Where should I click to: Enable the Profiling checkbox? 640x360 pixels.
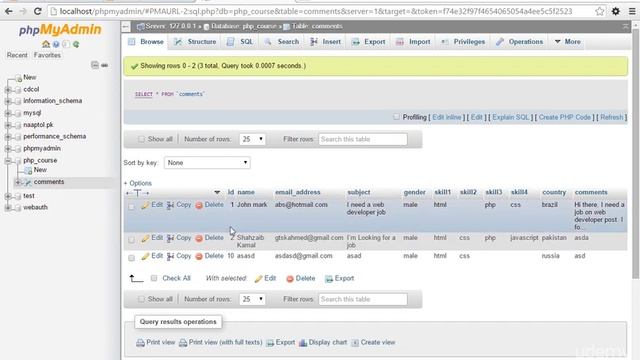click(396, 117)
